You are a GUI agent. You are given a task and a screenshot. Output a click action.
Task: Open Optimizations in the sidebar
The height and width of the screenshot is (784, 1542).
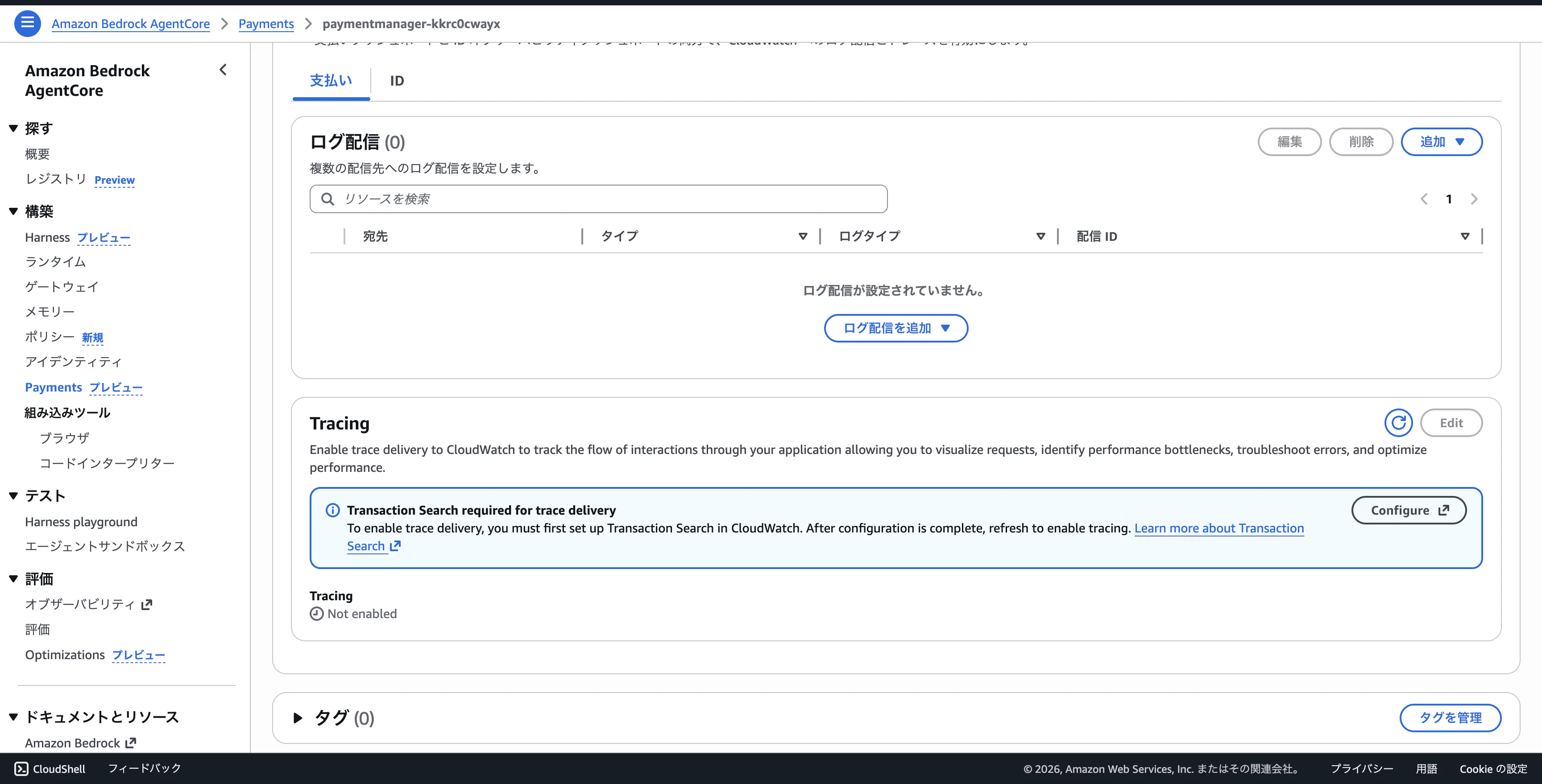coord(65,655)
